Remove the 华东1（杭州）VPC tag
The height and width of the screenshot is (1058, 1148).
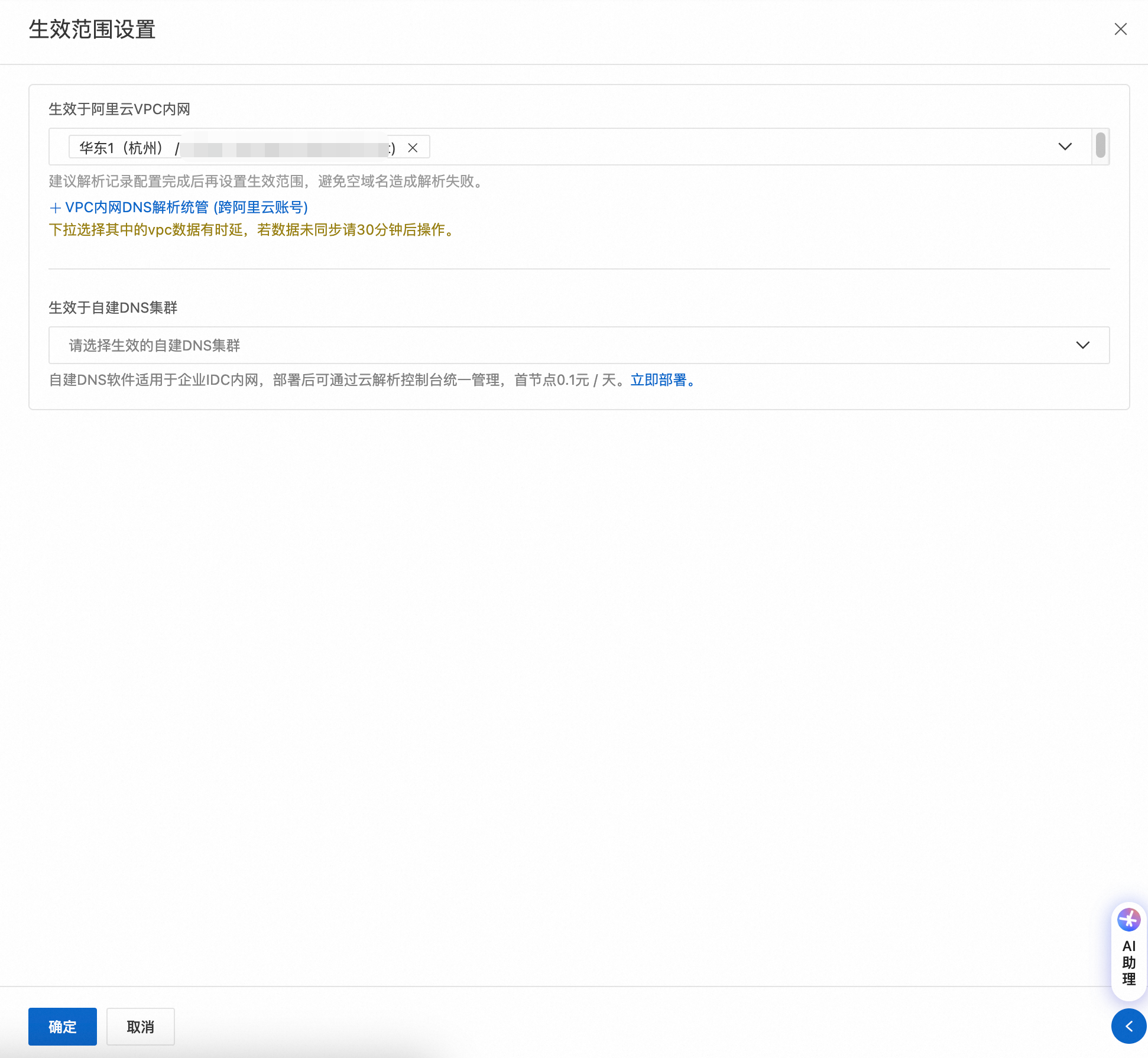pos(413,148)
